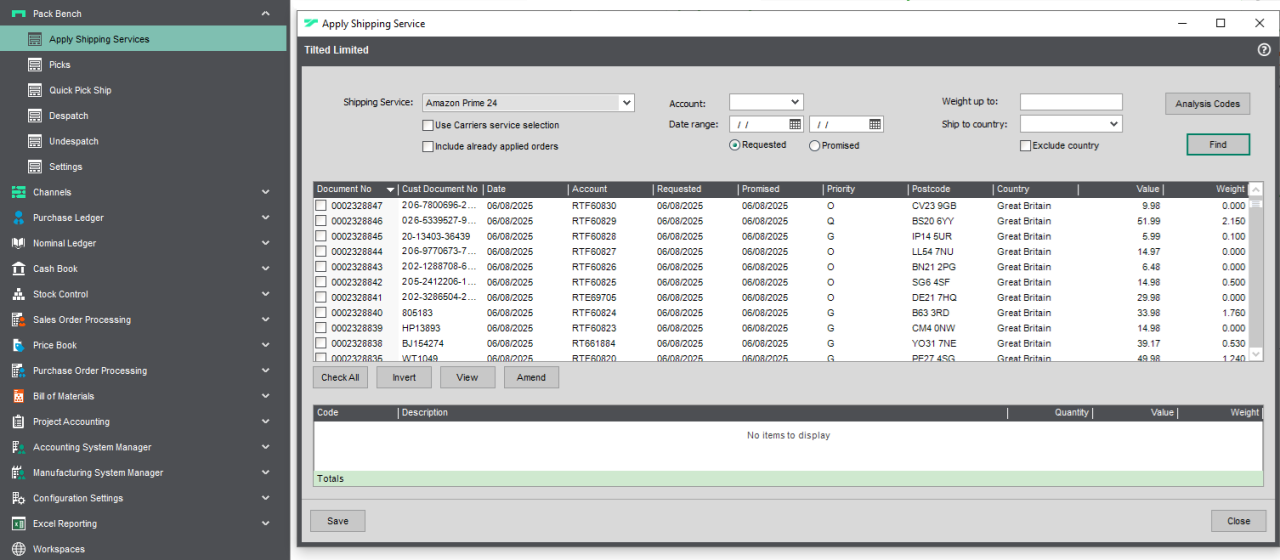Viewport: 1280px width, 560px height.
Task: Click the Apply Shipping Services list icon
Action: tap(35, 39)
